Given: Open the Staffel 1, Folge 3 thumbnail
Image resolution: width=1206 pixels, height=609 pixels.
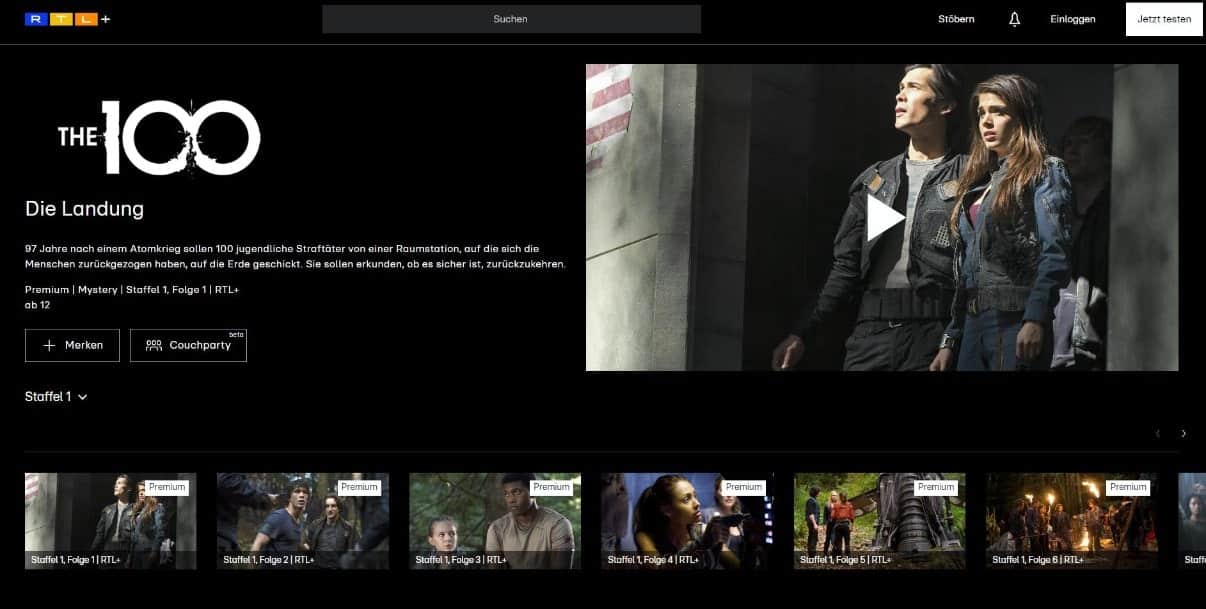Looking at the screenshot, I should click(x=495, y=521).
